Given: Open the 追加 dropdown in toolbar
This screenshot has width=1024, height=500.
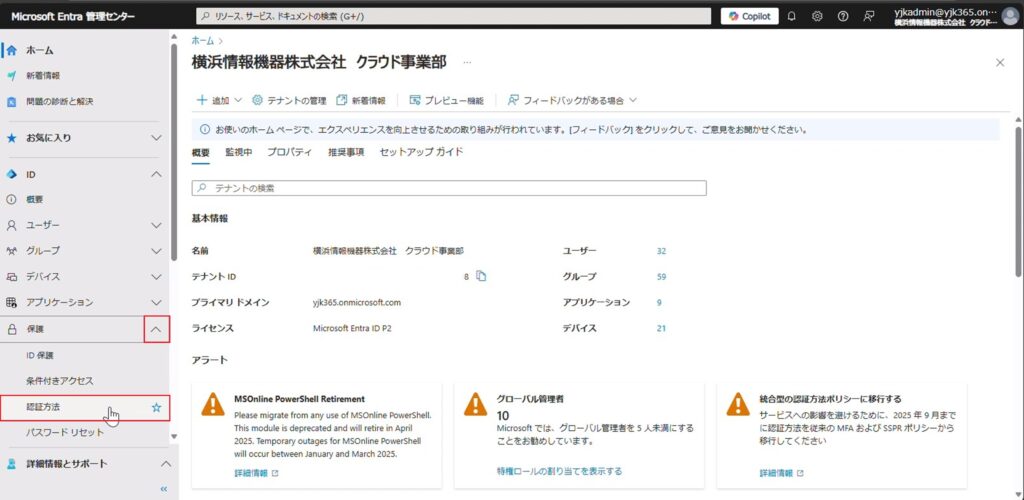Looking at the screenshot, I should pyautogui.click(x=219, y=101).
